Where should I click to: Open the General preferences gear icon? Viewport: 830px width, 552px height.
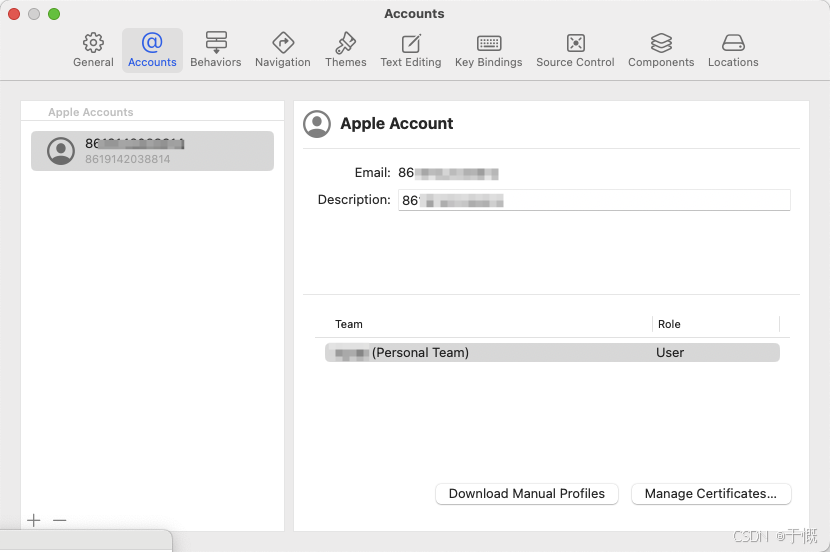pos(93,43)
